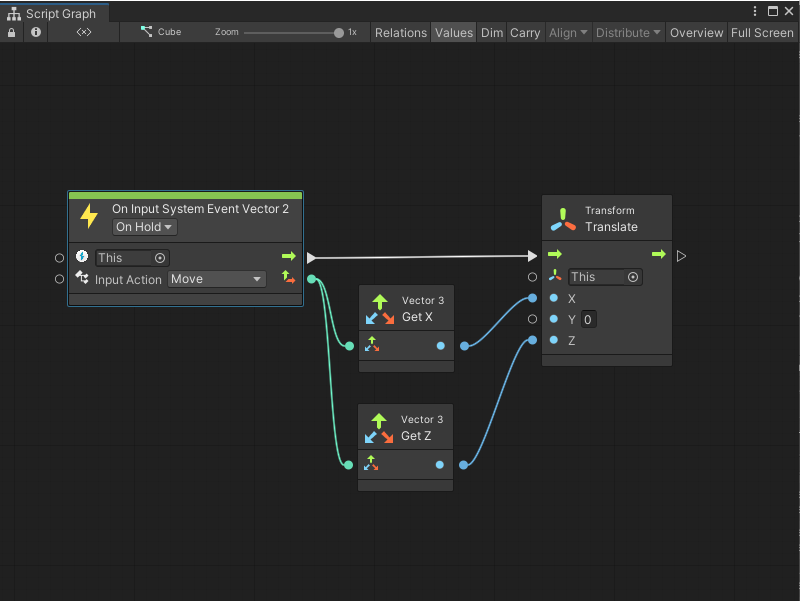Toggle the Dim display mode
This screenshot has width=800, height=601.
pyautogui.click(x=491, y=32)
